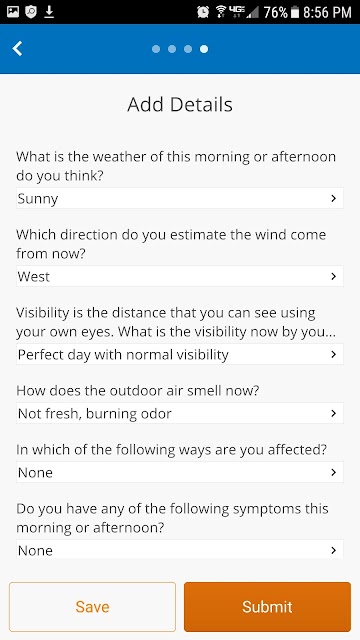
Task: Tap the download notification icon
Action: (49, 12)
